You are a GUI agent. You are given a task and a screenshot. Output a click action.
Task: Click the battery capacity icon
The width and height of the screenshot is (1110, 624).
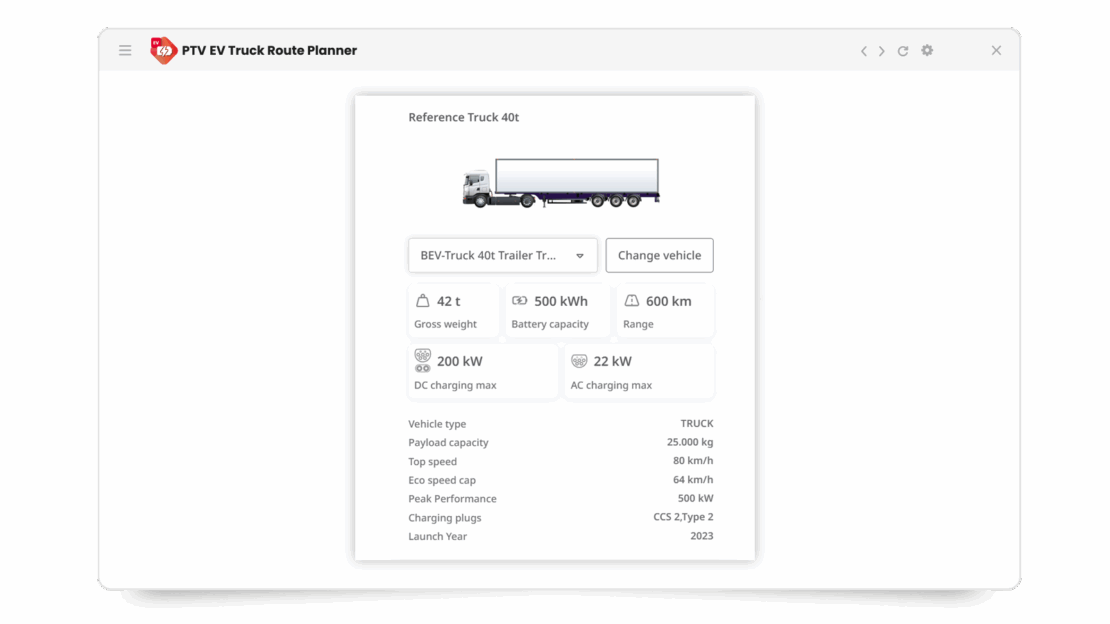[x=519, y=301]
